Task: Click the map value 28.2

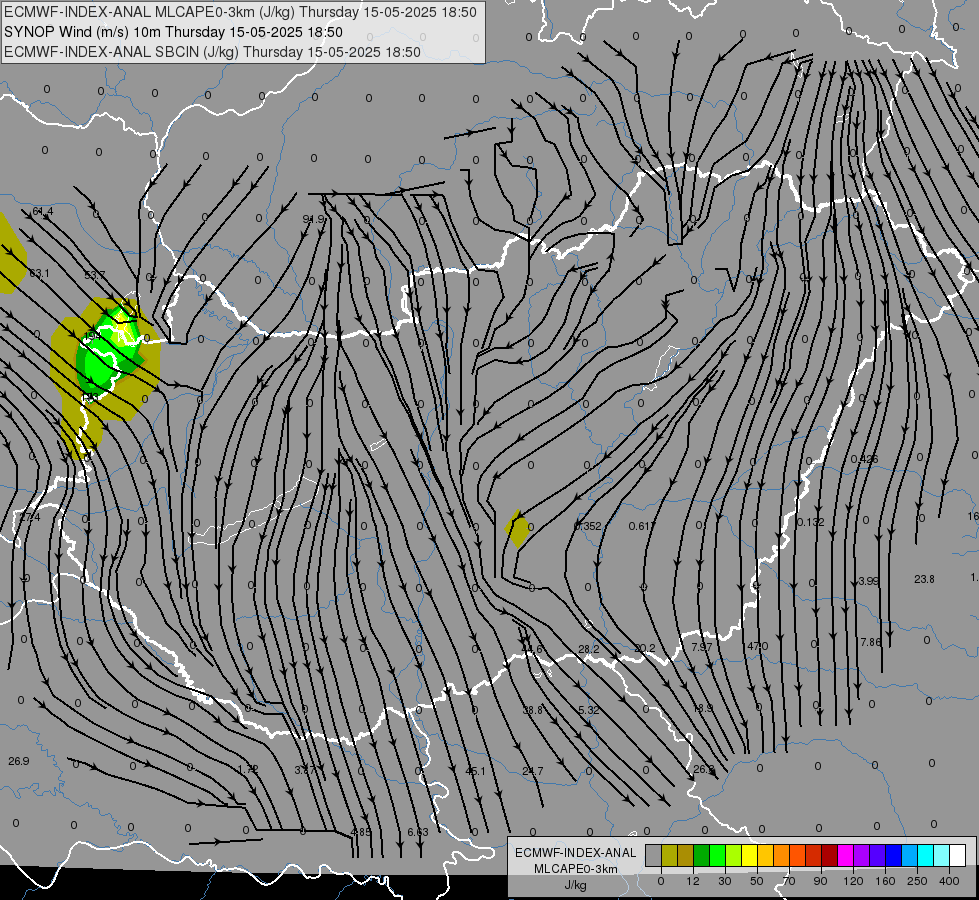Action: tap(589, 649)
